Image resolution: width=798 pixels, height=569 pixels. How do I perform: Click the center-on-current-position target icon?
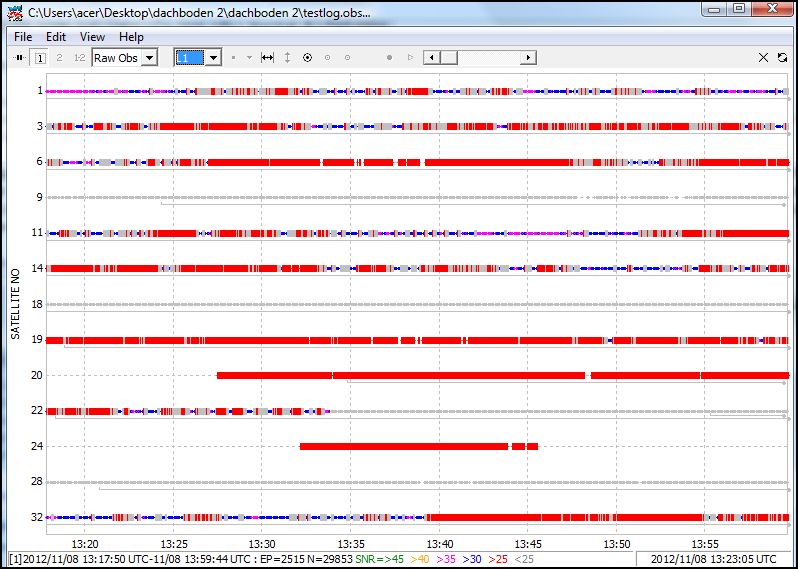308,58
